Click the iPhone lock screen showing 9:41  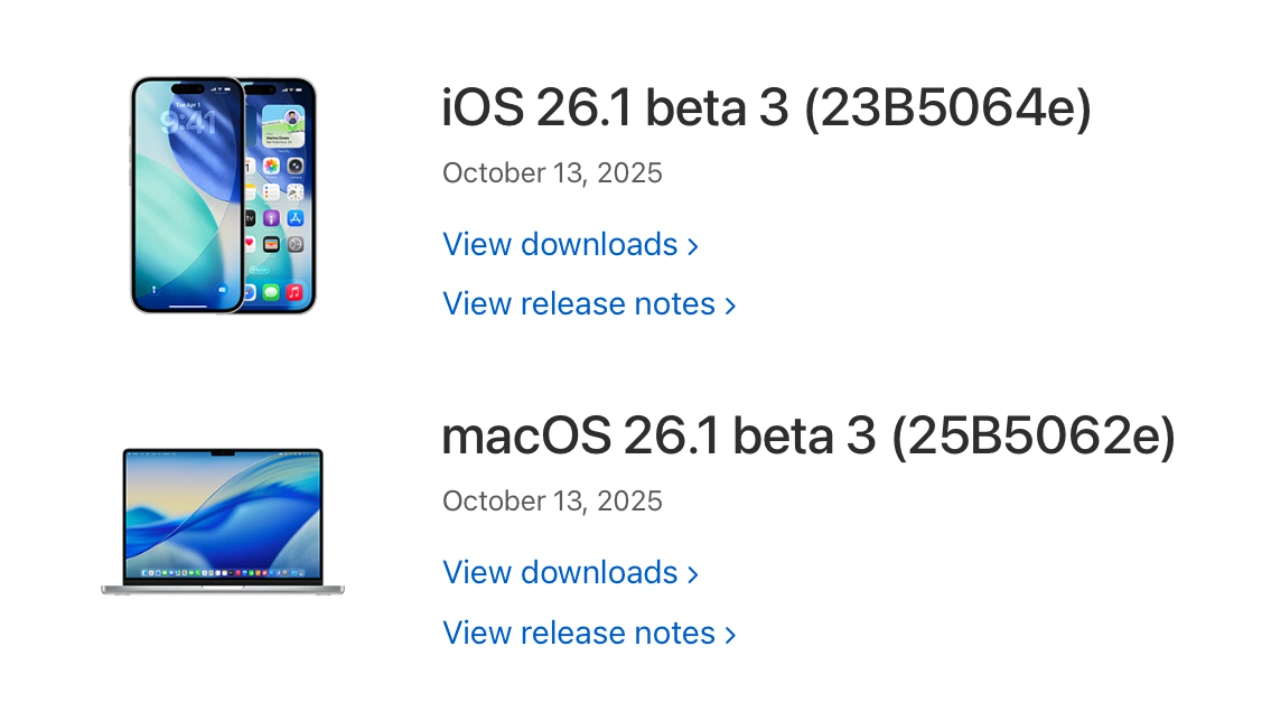(187, 195)
